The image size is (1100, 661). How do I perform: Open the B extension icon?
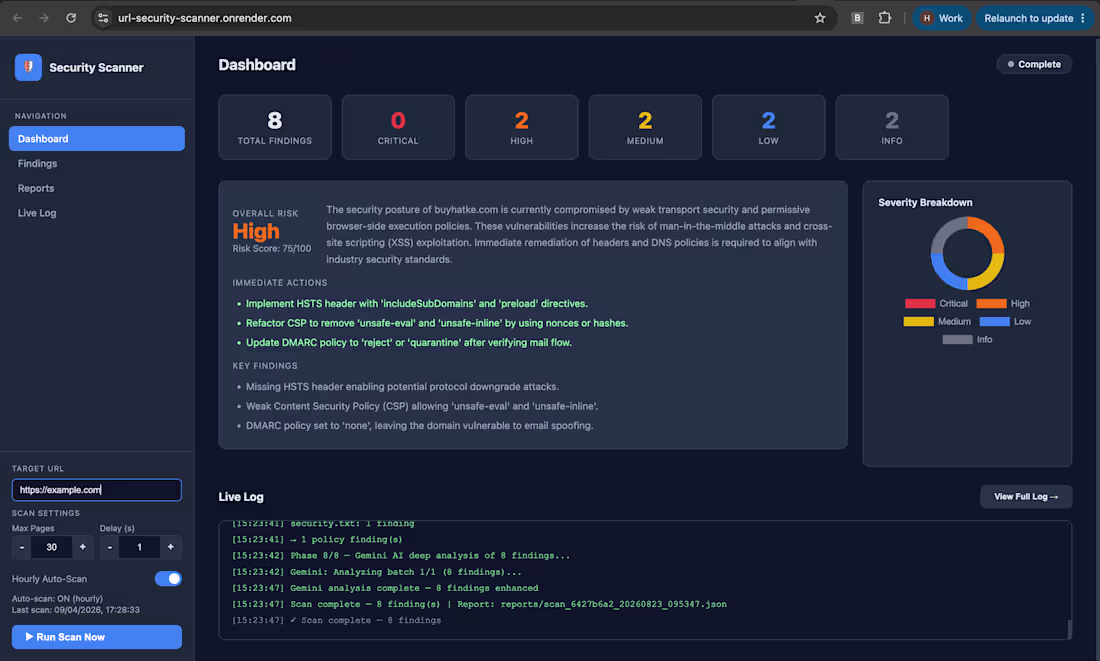click(x=857, y=18)
